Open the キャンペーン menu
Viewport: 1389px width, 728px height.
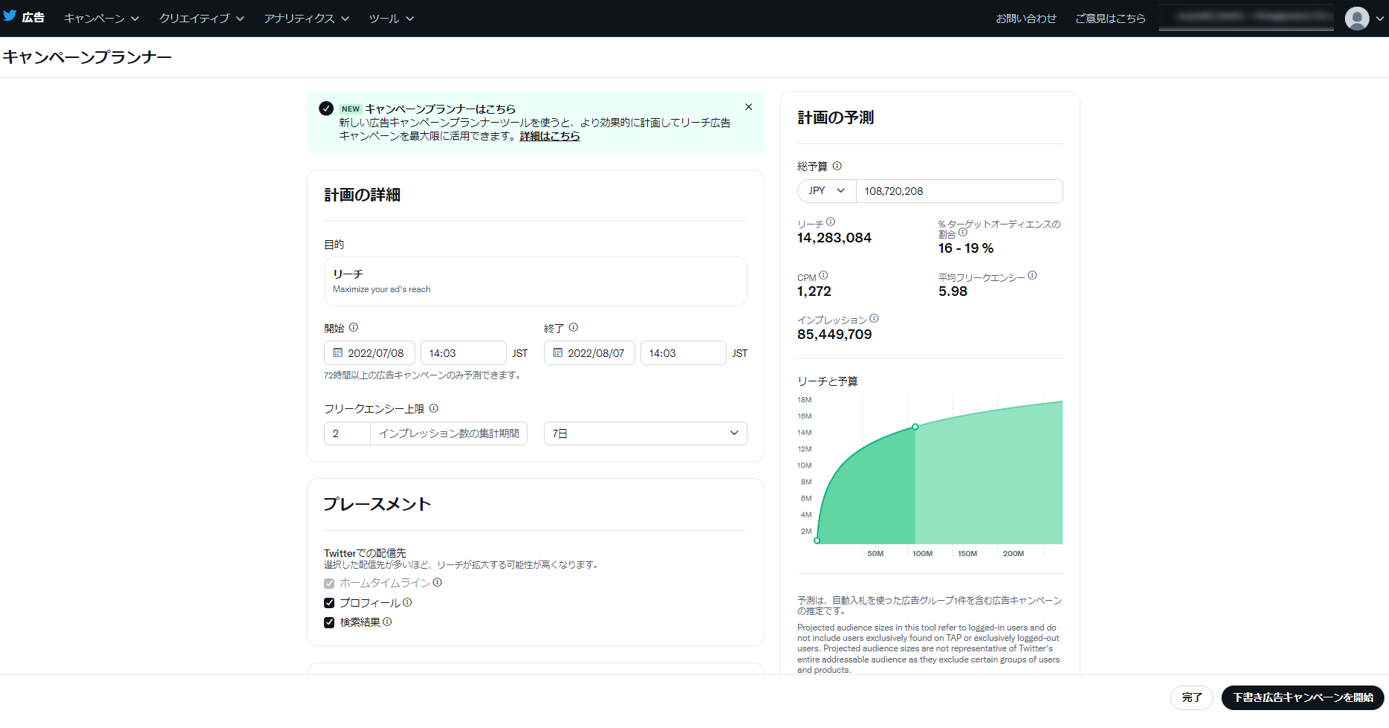click(x=101, y=18)
